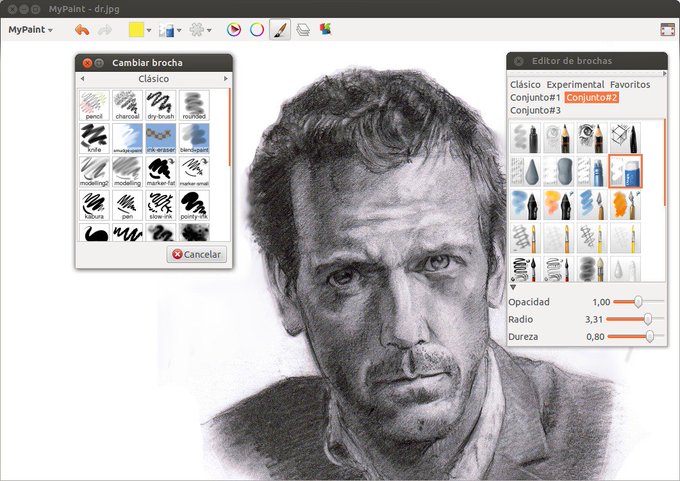Open the layers stack toolbar icon
This screenshot has height=481, width=680.
point(303,29)
